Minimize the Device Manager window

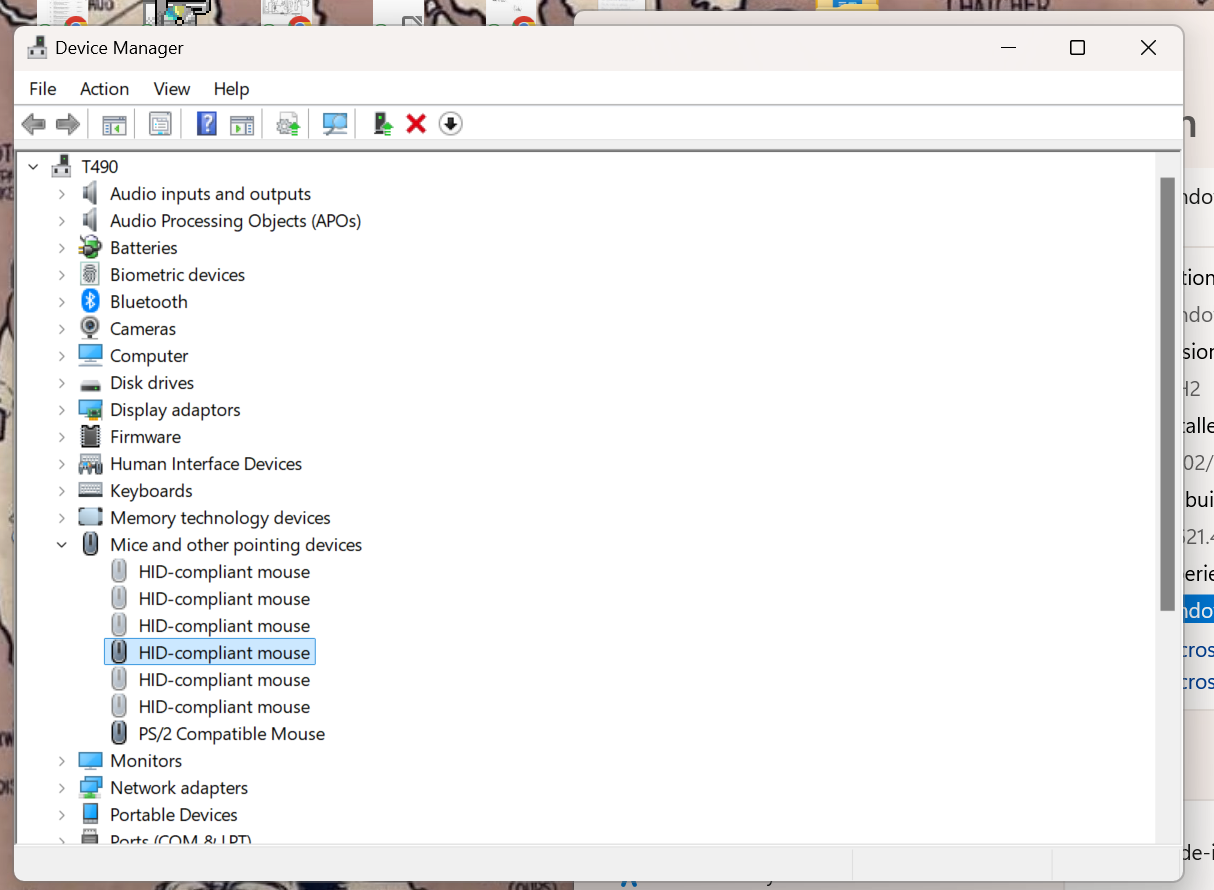pos(1009,47)
